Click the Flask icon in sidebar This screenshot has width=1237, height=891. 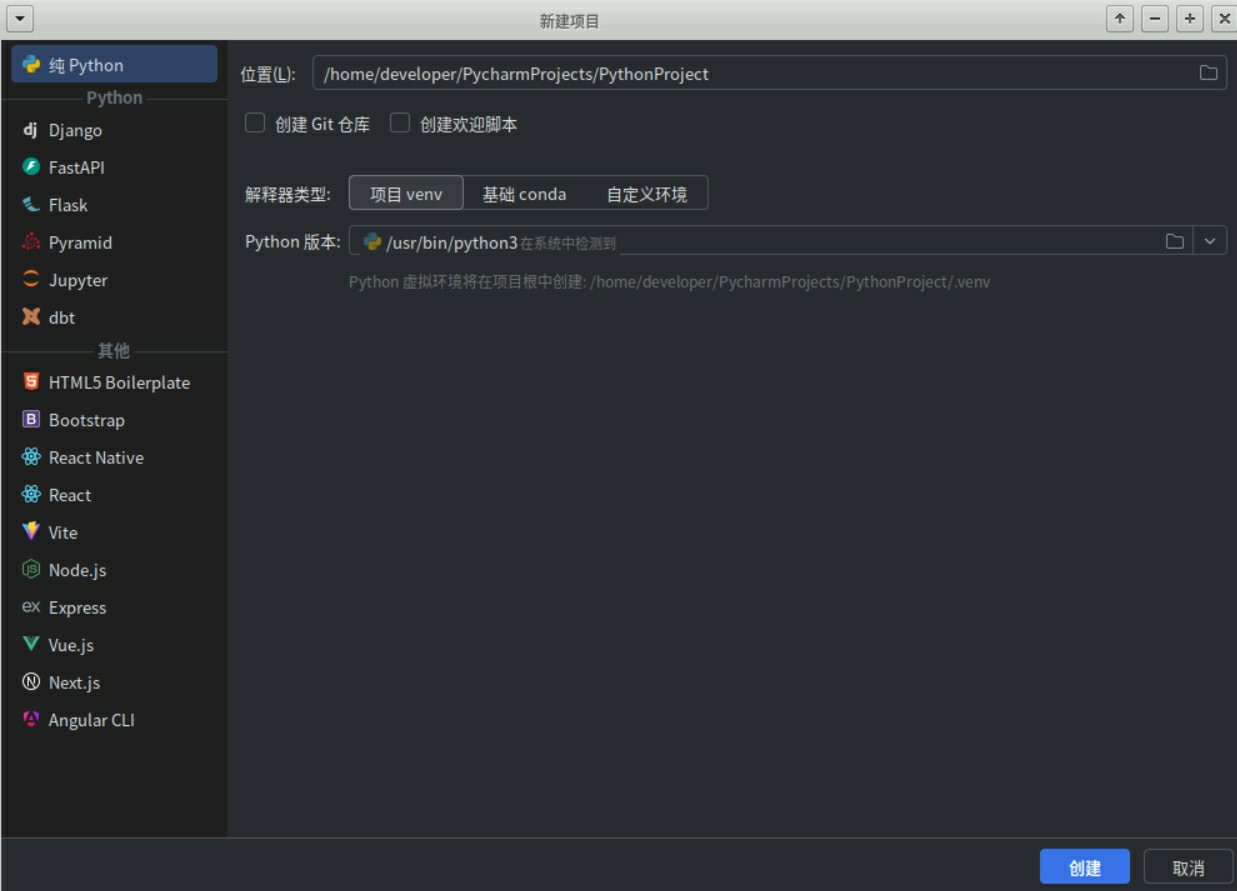(x=31, y=205)
